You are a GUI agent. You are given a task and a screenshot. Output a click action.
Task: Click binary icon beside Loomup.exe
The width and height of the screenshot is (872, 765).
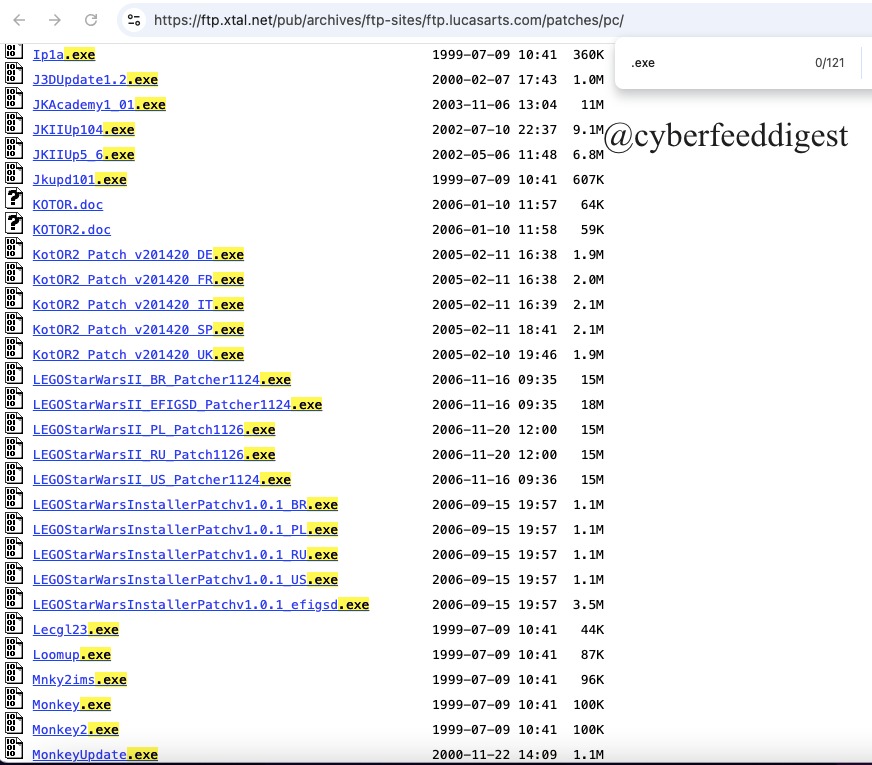click(14, 648)
